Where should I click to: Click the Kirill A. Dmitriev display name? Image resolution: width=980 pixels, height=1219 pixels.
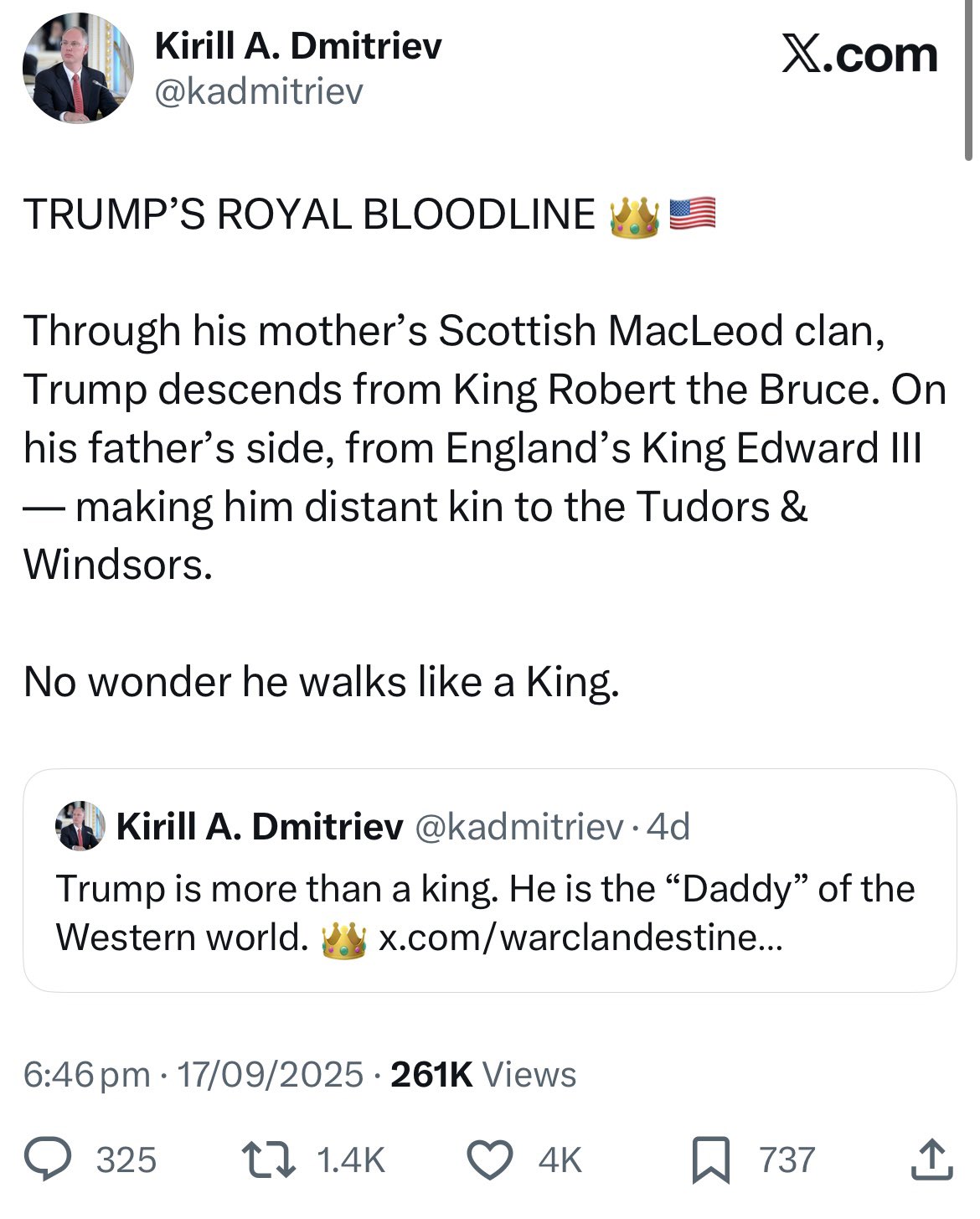[x=298, y=45]
